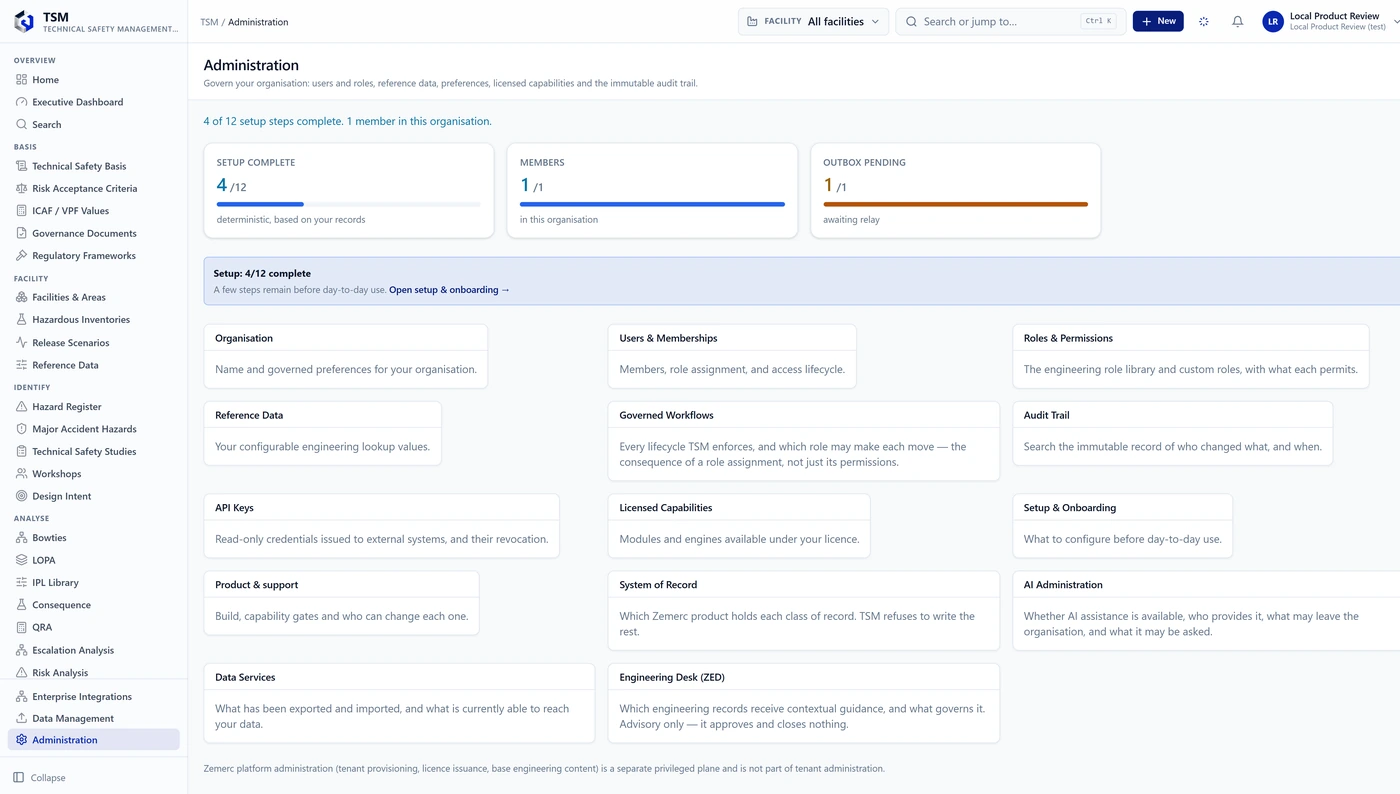The height and width of the screenshot is (794, 1400).
Task: Click the TSM logo icon
Action: click(24, 22)
